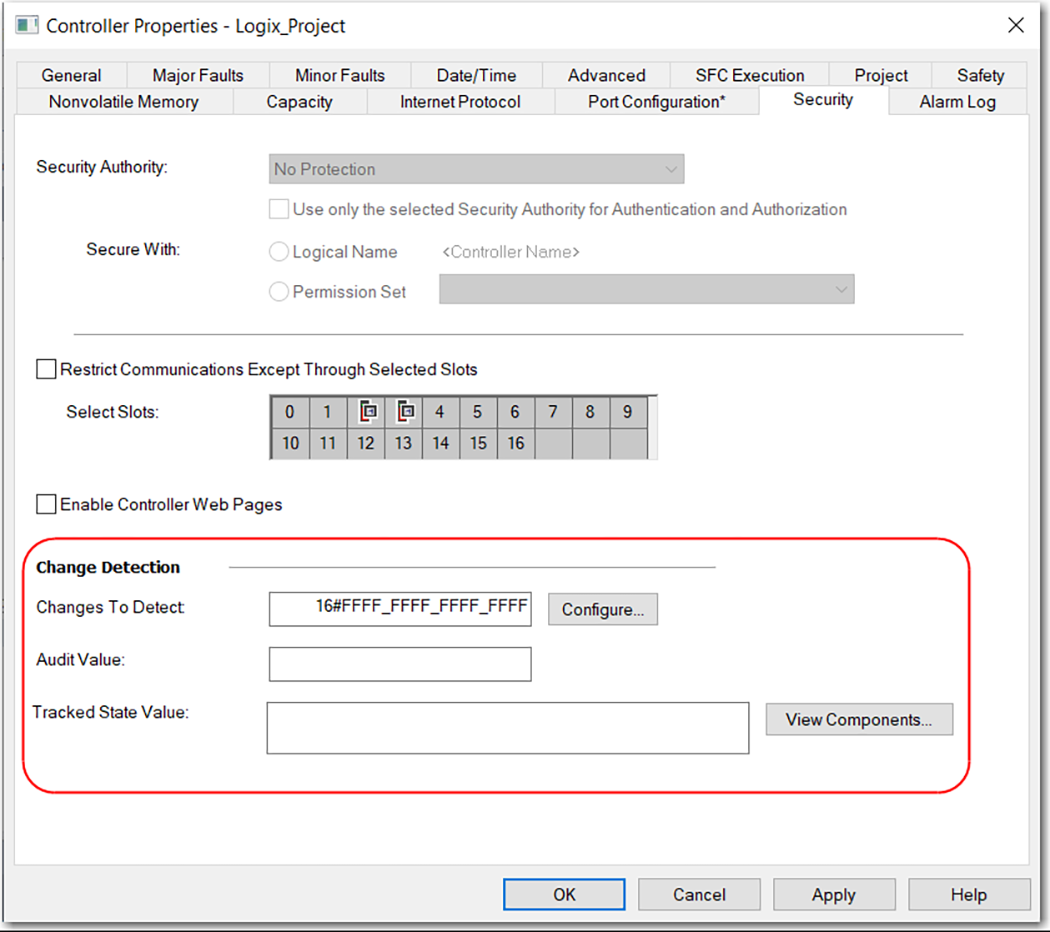Enable Restrict Communications Except Through Selected Slots
This screenshot has width=1050, height=932.
pyautogui.click(x=46, y=369)
